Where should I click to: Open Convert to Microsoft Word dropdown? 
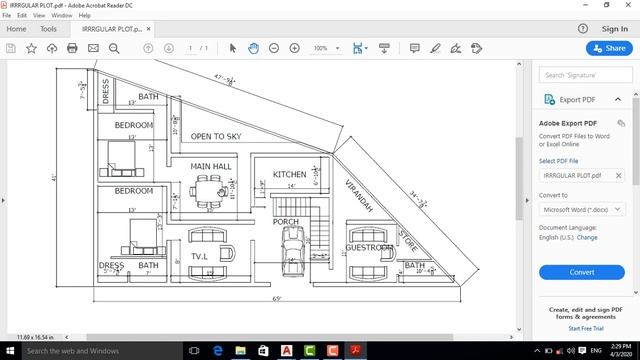click(582, 210)
